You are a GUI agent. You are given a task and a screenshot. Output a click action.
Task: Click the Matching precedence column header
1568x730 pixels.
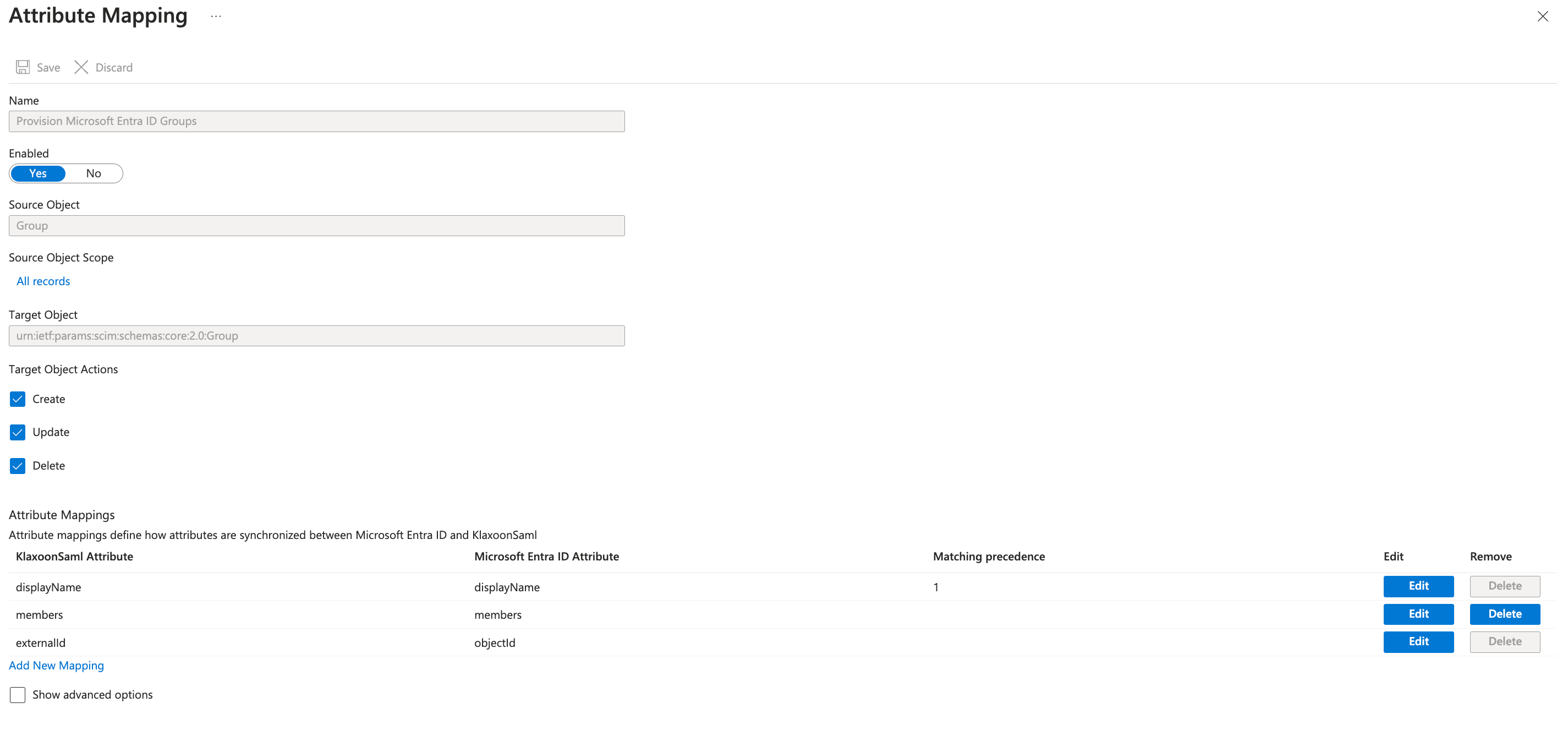989,557
